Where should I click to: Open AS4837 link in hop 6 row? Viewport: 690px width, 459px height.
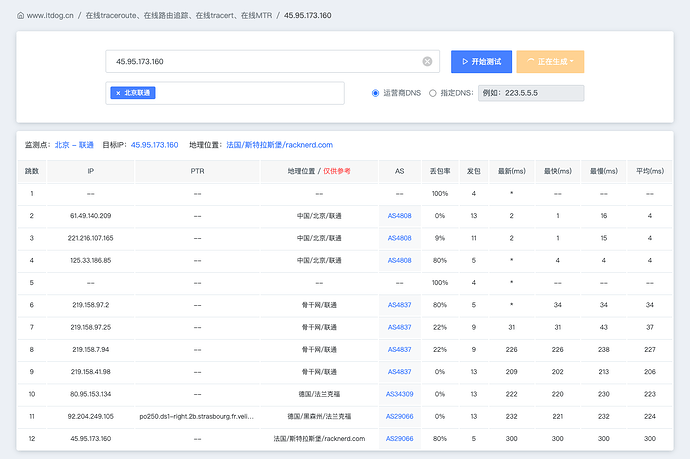(400, 305)
